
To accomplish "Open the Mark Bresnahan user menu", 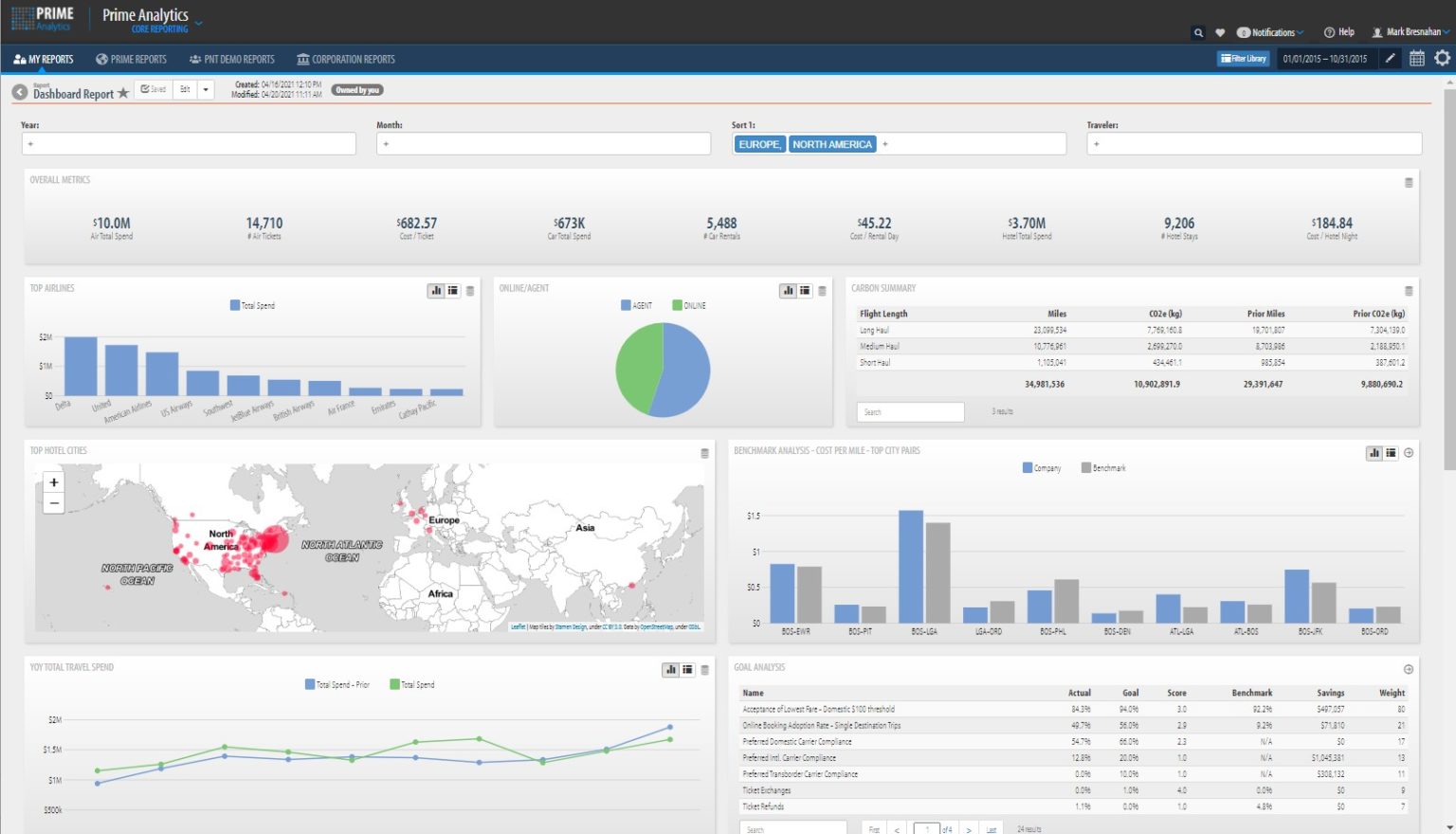I will click(1410, 31).
